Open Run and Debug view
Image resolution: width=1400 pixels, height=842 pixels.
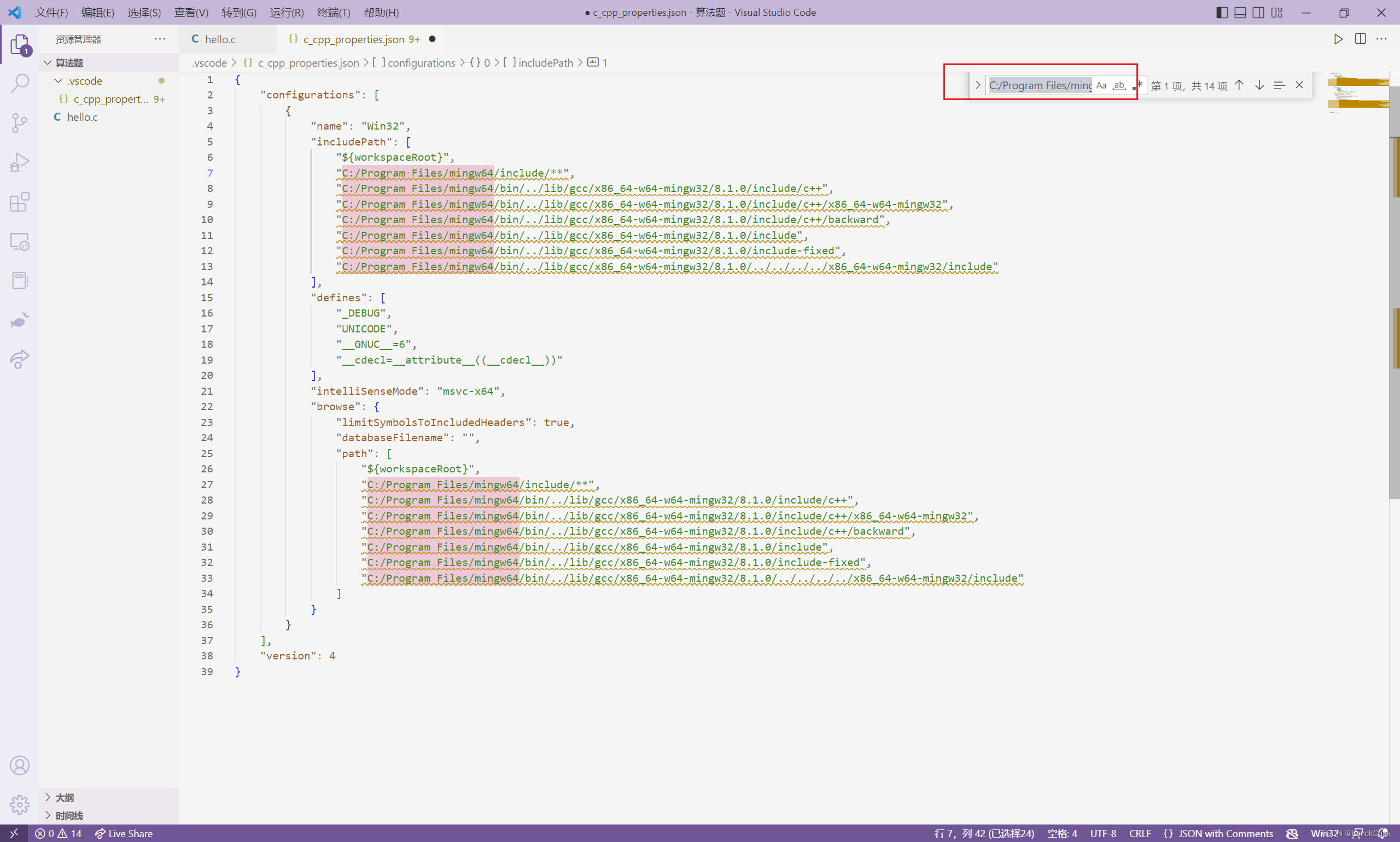pos(20,162)
